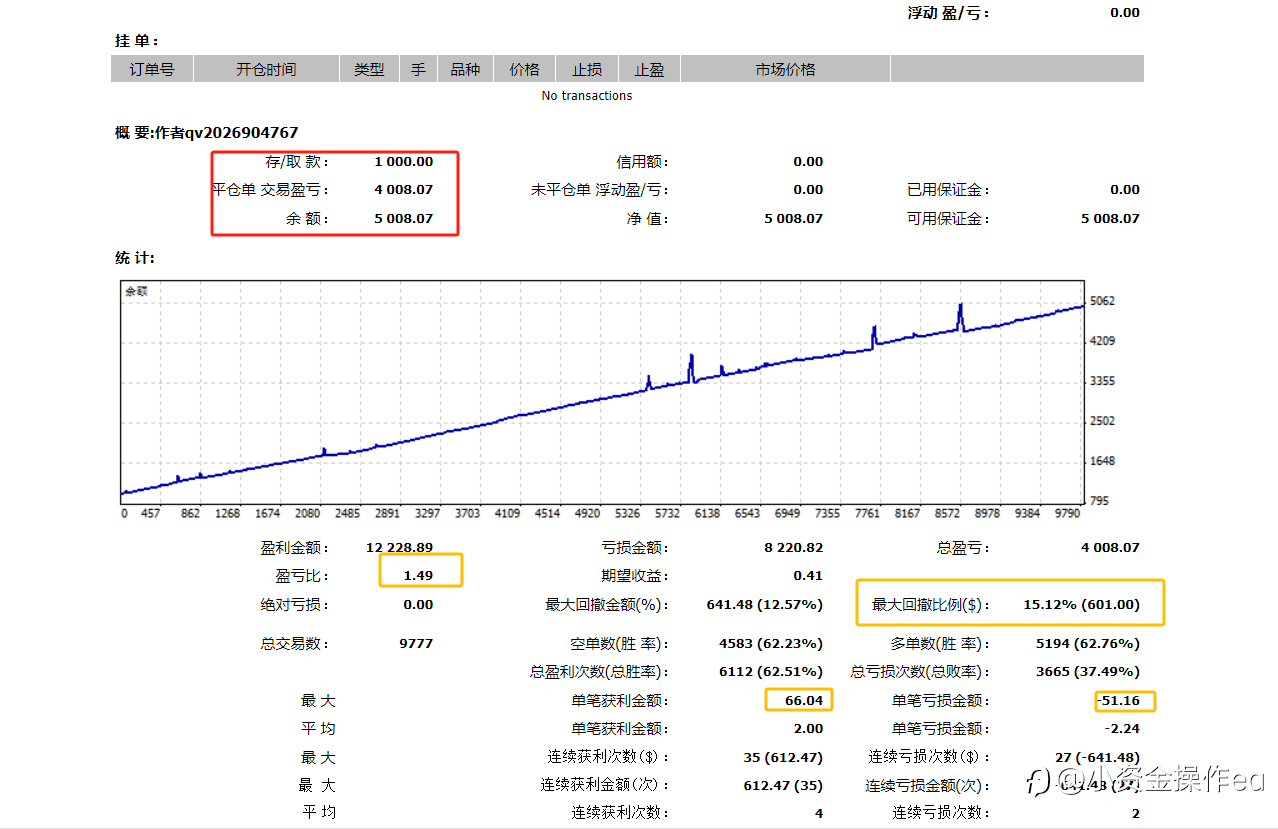1278x829 pixels.
Task: Click the 存/取 款 value 1 000.00
Action: pos(404,162)
